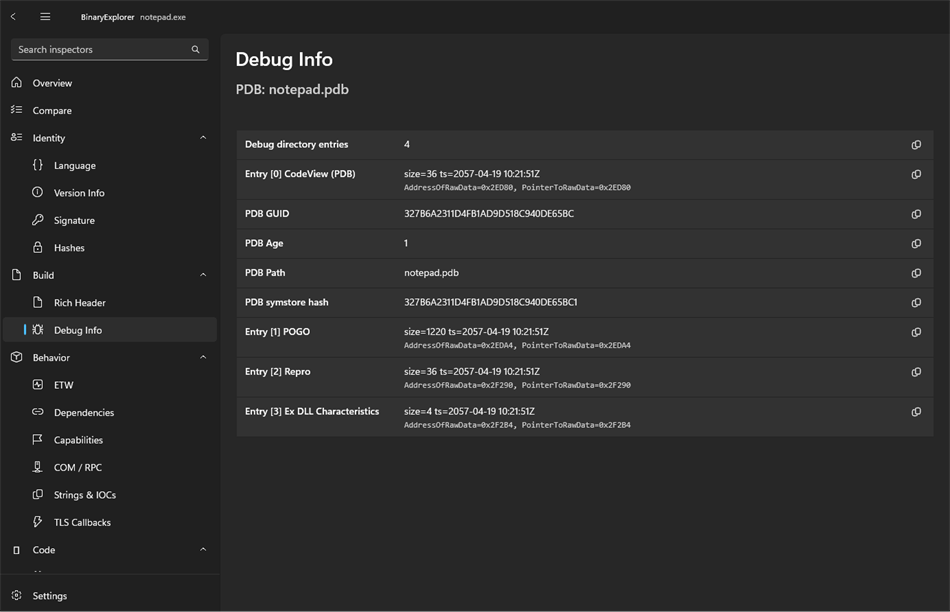The image size is (950, 612).
Task: Click the TLS Callbacks lightning icon
Action: pyautogui.click(x=38, y=522)
